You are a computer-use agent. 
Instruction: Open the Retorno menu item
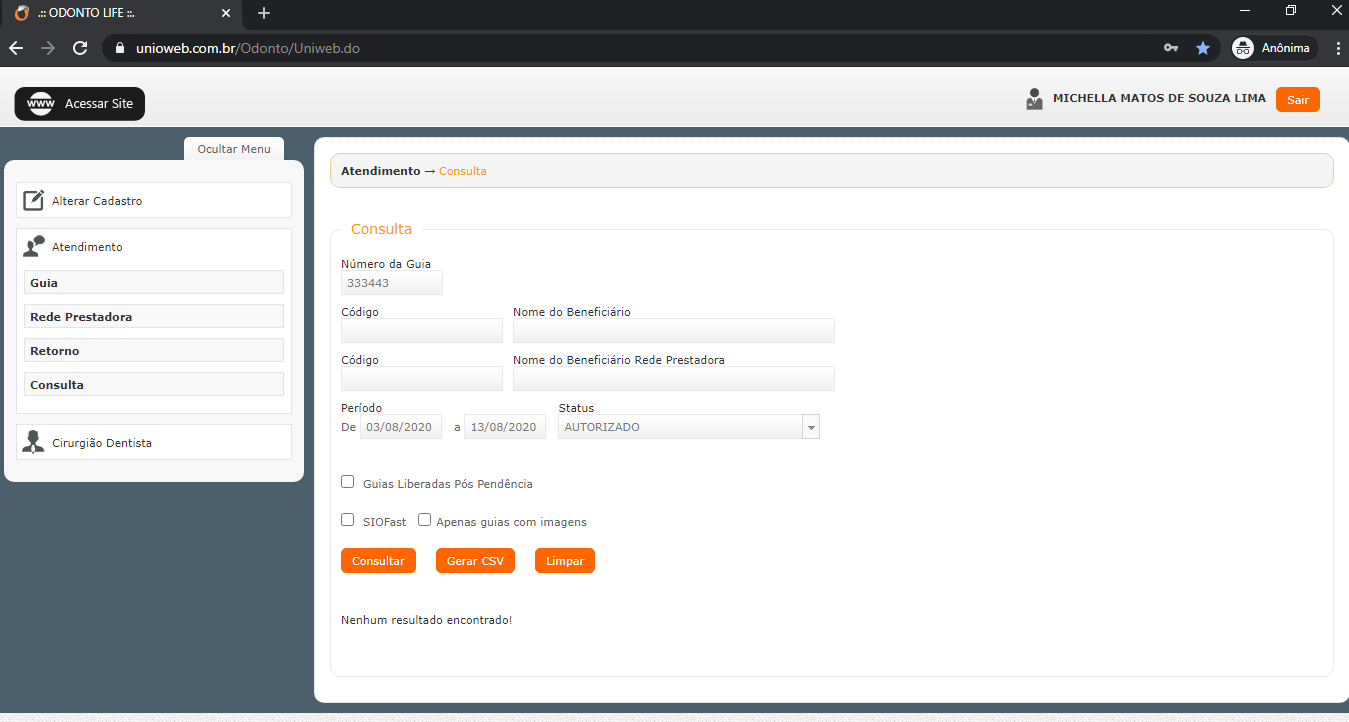[154, 351]
